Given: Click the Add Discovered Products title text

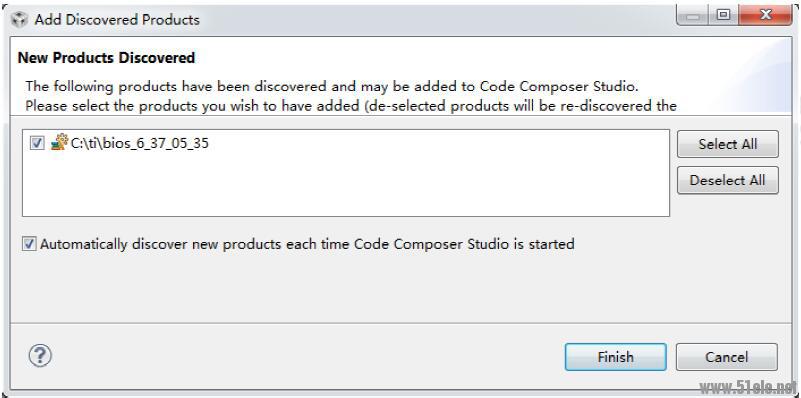Looking at the screenshot, I should 117,20.
